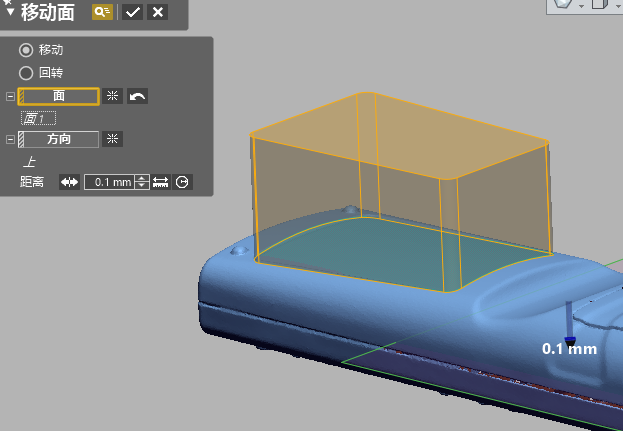Collapse the 移动面 panel title triangle
This screenshot has height=431, width=623.
(10, 13)
